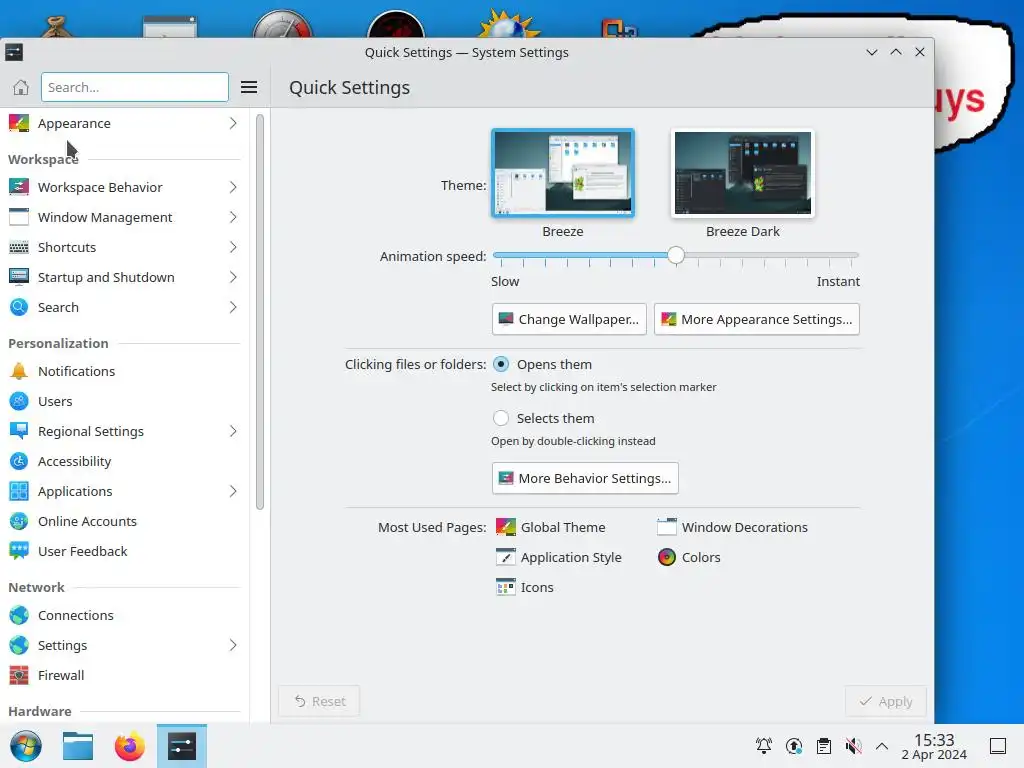
Task: Open the Icons page icon
Action: (x=505, y=587)
